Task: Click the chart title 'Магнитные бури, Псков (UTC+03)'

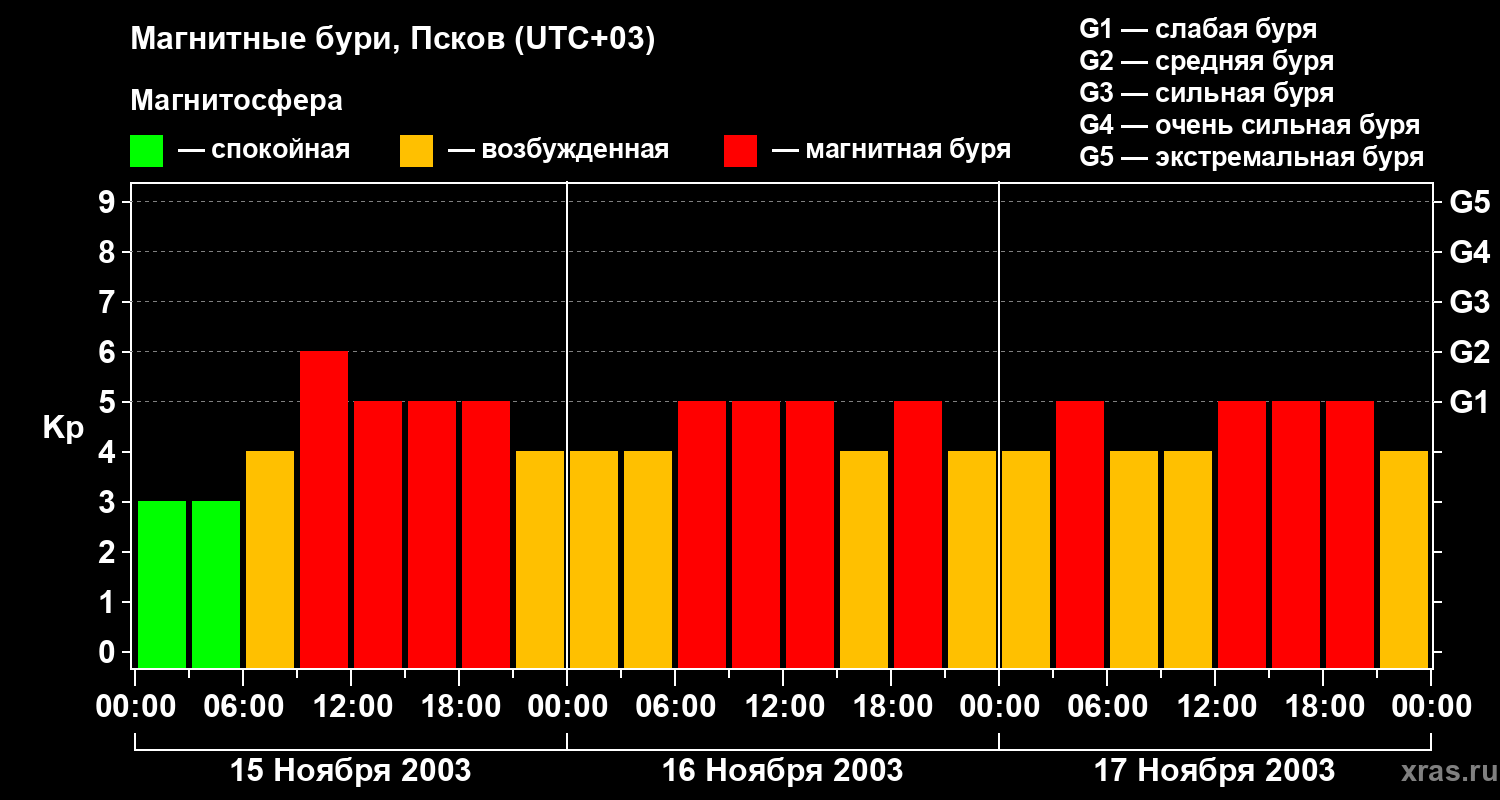Action: click(x=393, y=41)
